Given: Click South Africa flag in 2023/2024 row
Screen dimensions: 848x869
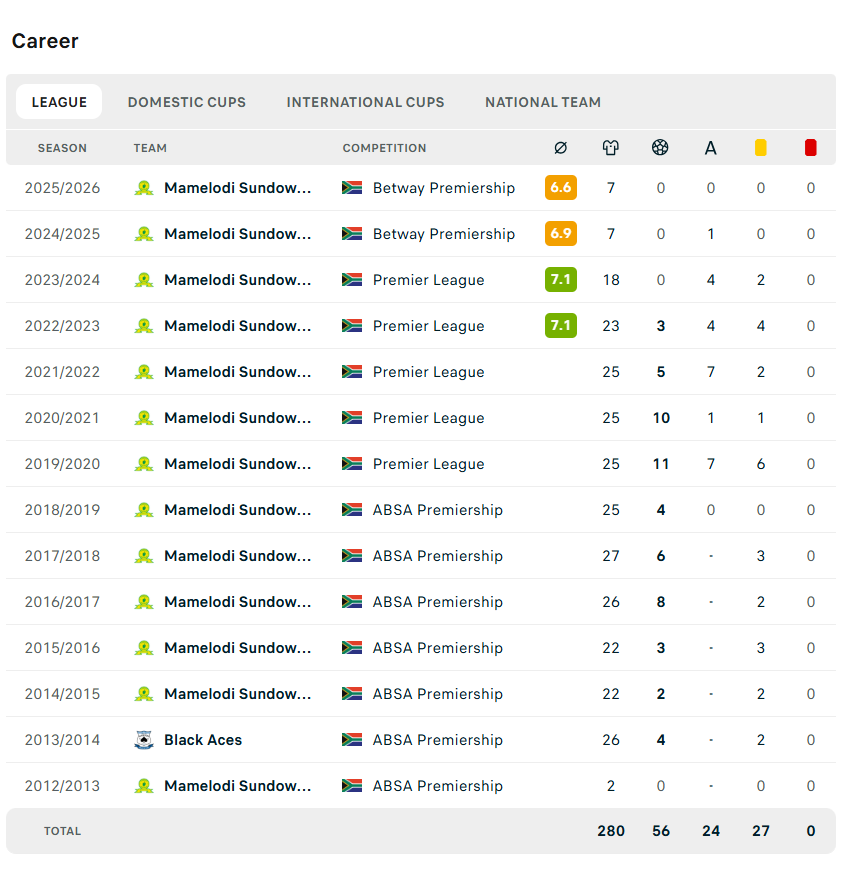Looking at the screenshot, I should coord(352,280).
